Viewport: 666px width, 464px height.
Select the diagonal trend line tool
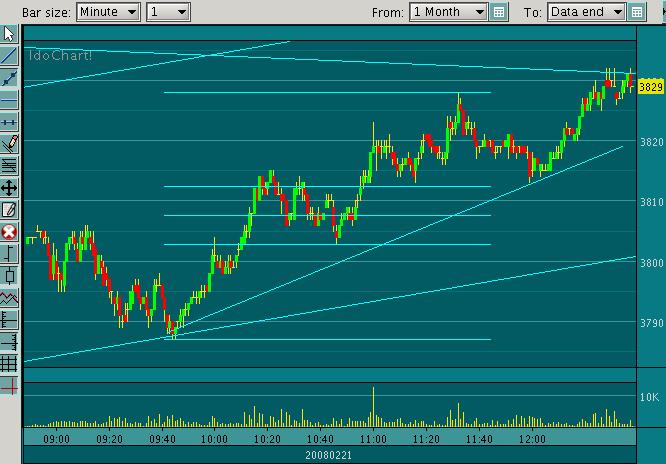coord(9,56)
